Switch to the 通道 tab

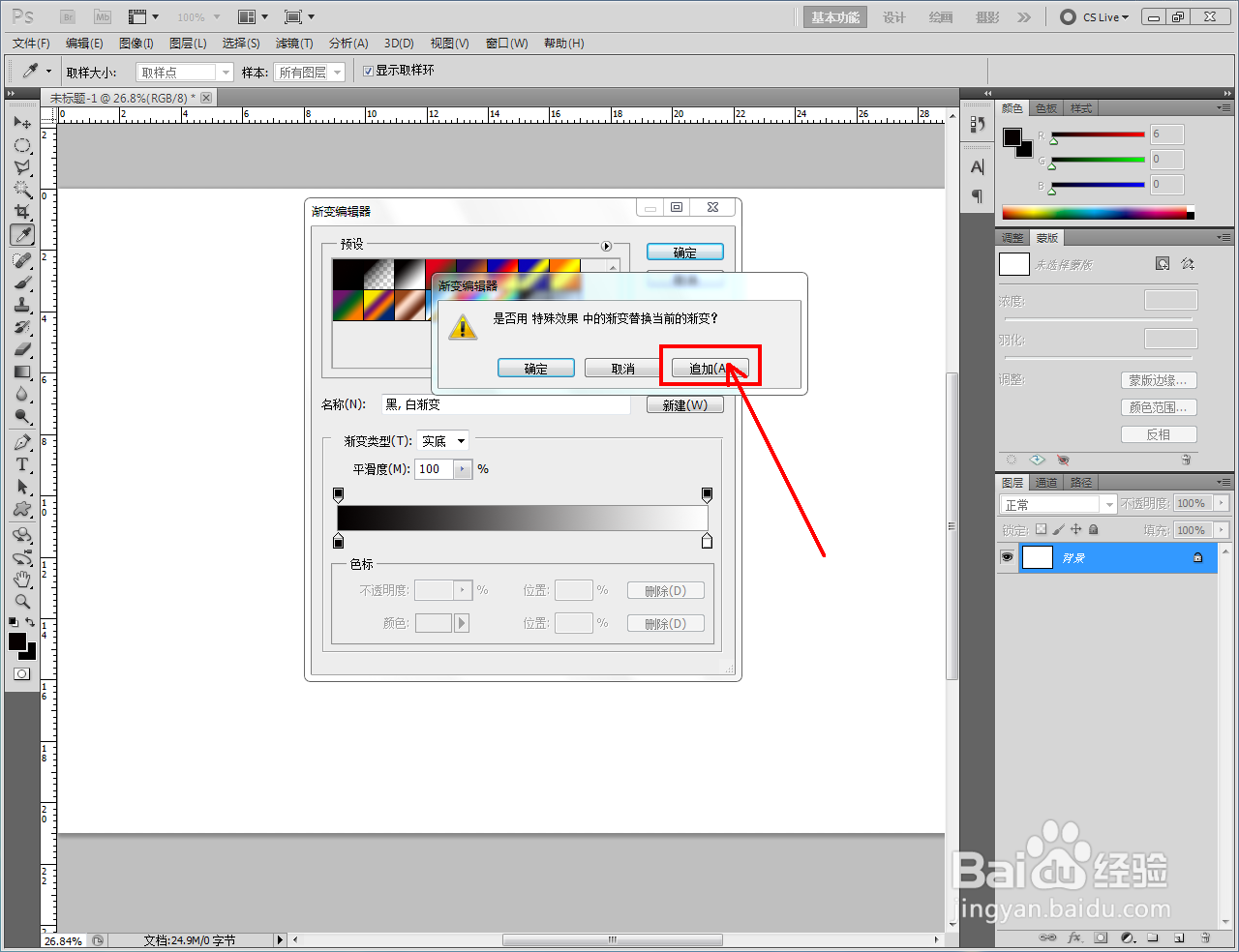pyautogui.click(x=1046, y=483)
